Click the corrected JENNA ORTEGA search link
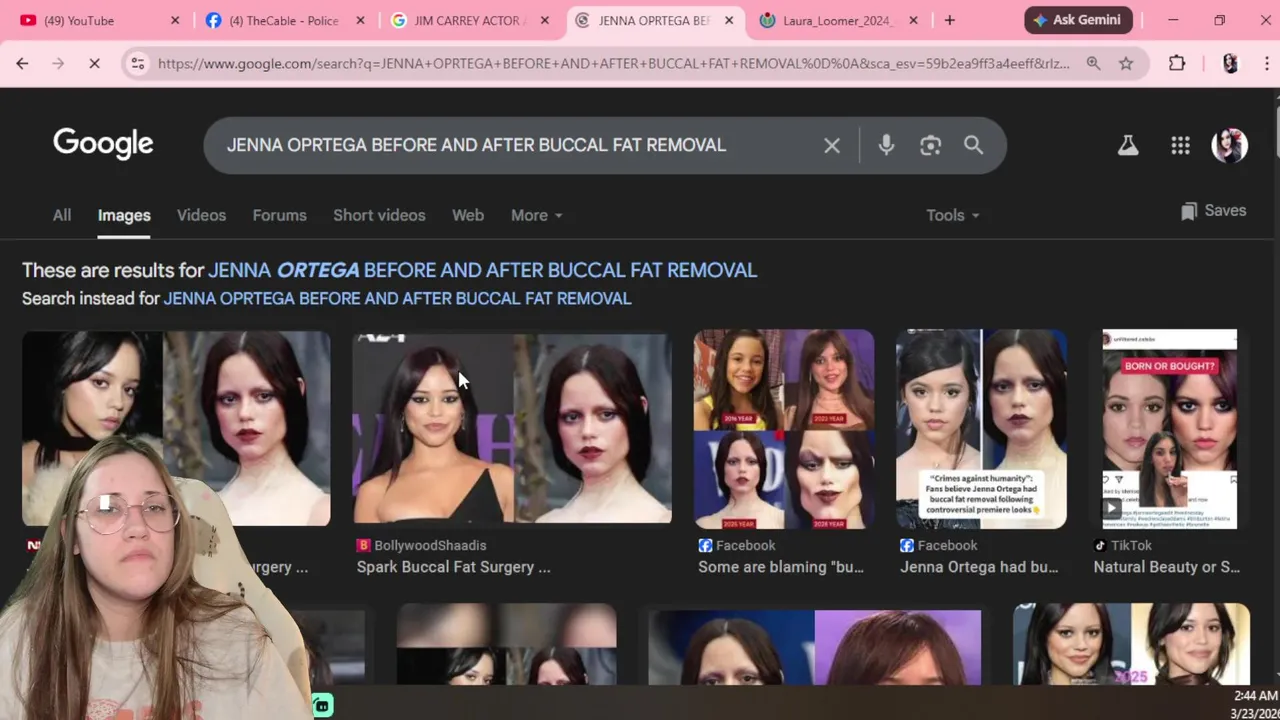 point(482,270)
